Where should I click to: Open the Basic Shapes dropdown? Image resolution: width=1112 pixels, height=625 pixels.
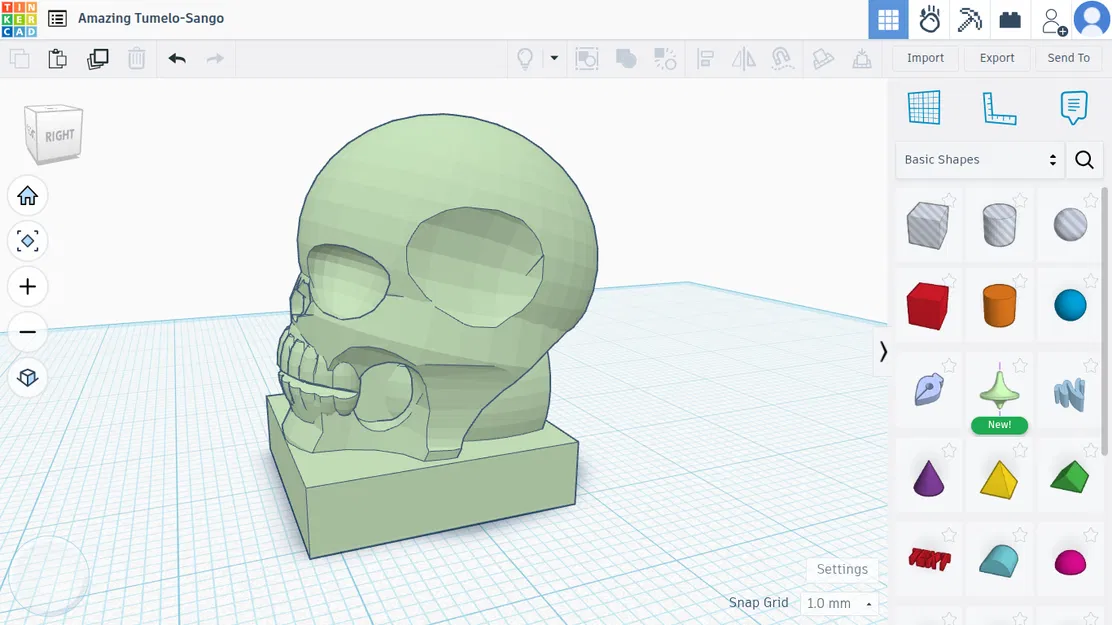point(978,159)
